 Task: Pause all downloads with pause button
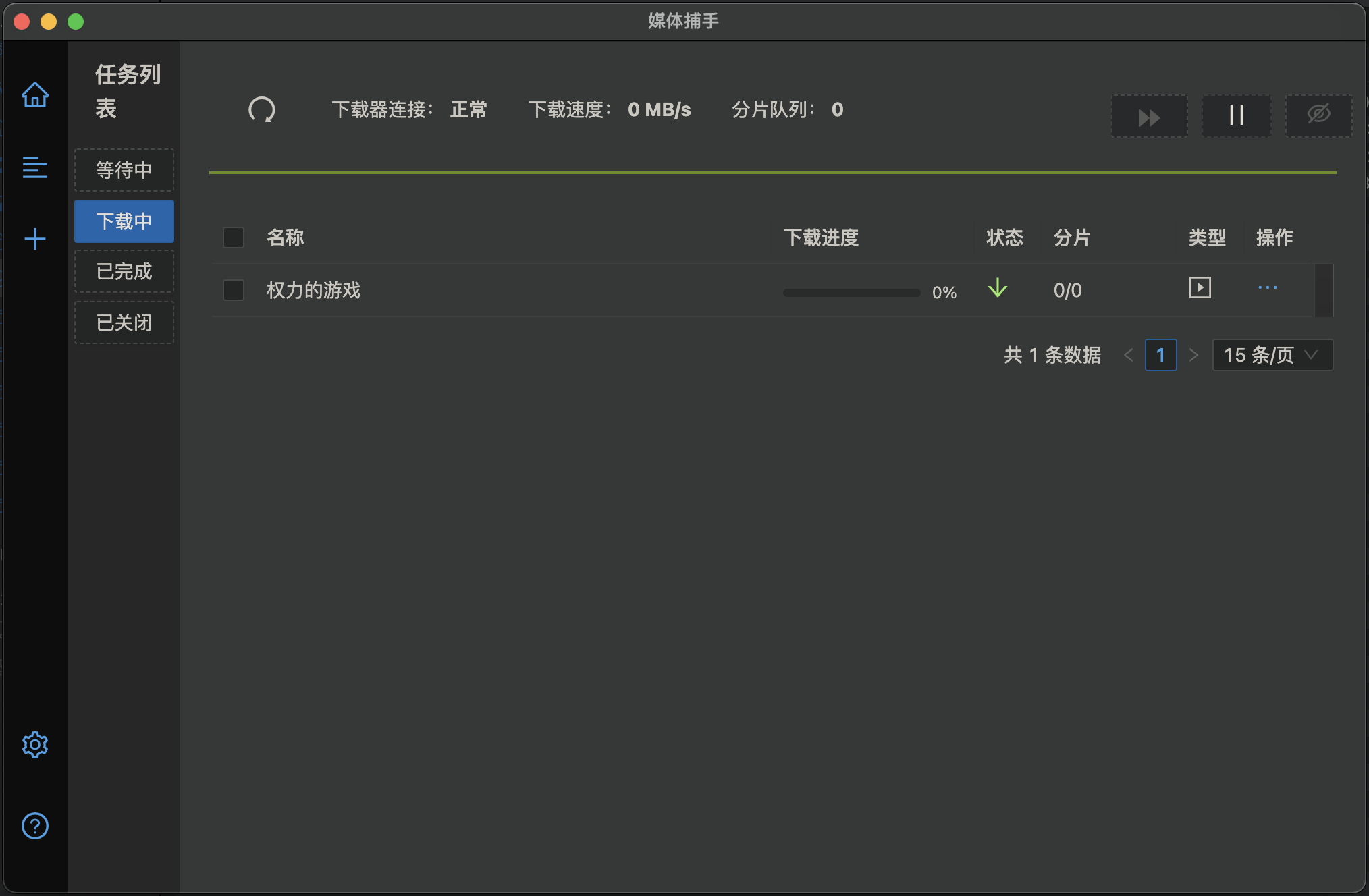point(1236,117)
